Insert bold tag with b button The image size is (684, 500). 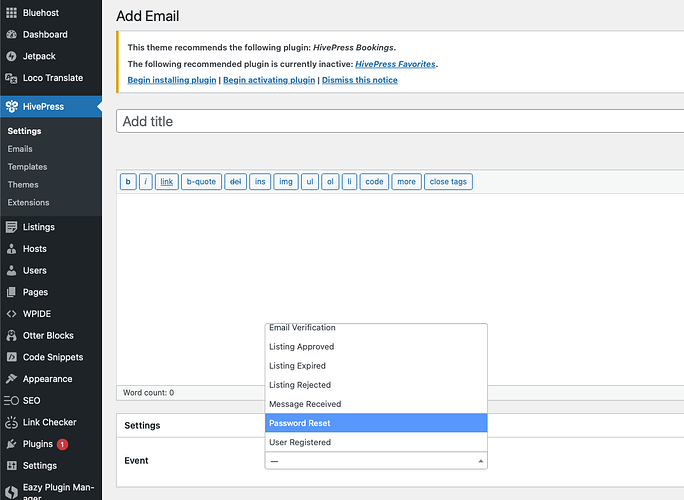128,182
